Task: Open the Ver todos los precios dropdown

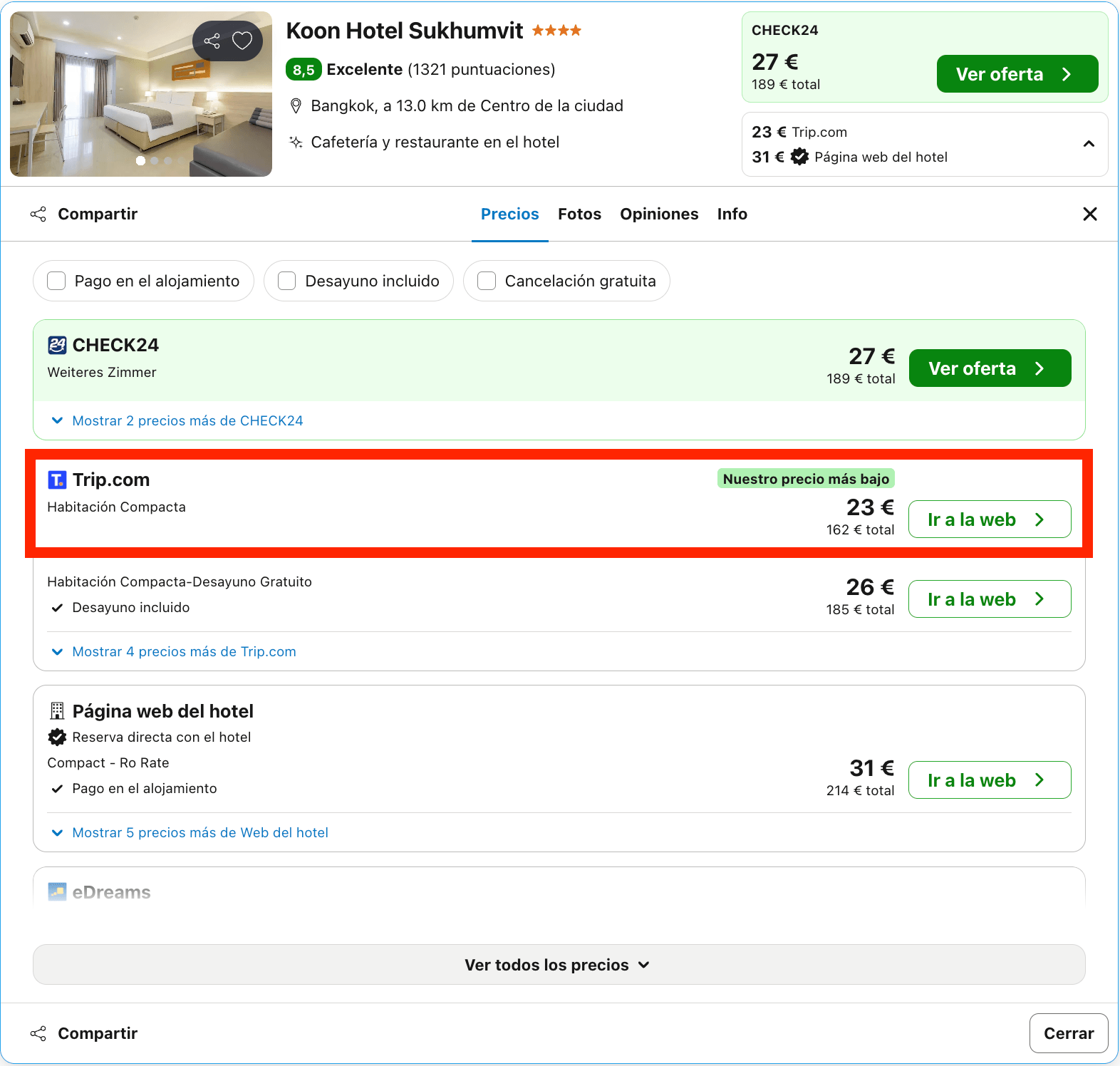Action: tap(559, 965)
